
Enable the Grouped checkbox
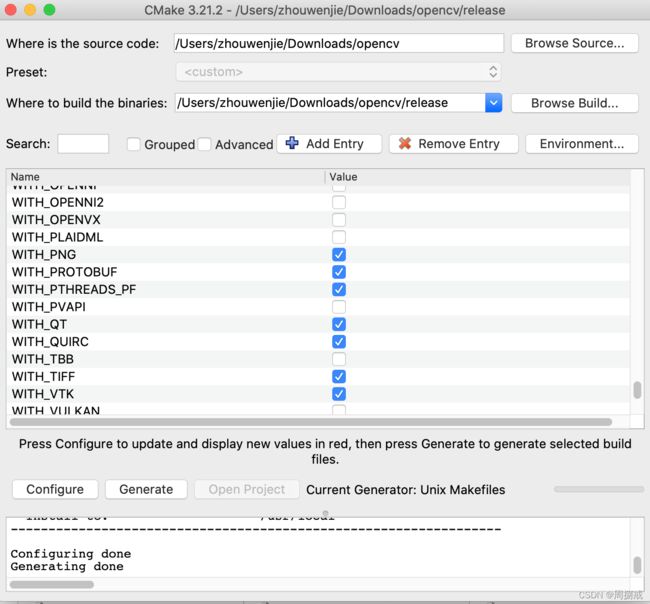(133, 144)
